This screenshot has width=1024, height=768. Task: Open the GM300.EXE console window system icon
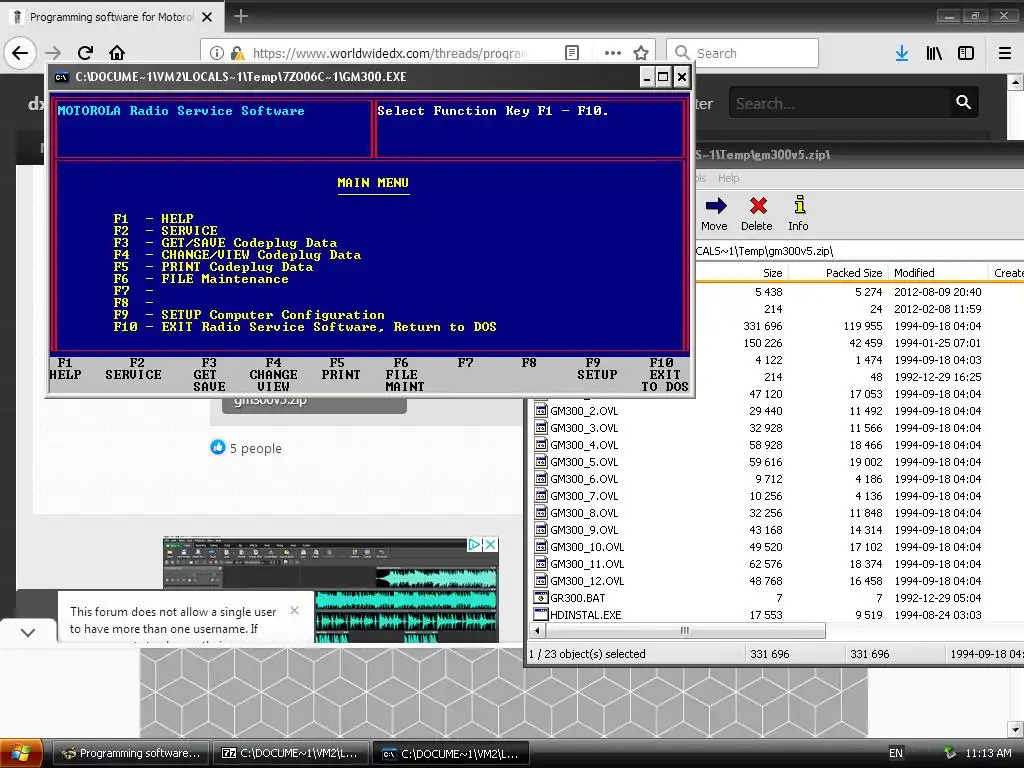pyautogui.click(x=61, y=77)
